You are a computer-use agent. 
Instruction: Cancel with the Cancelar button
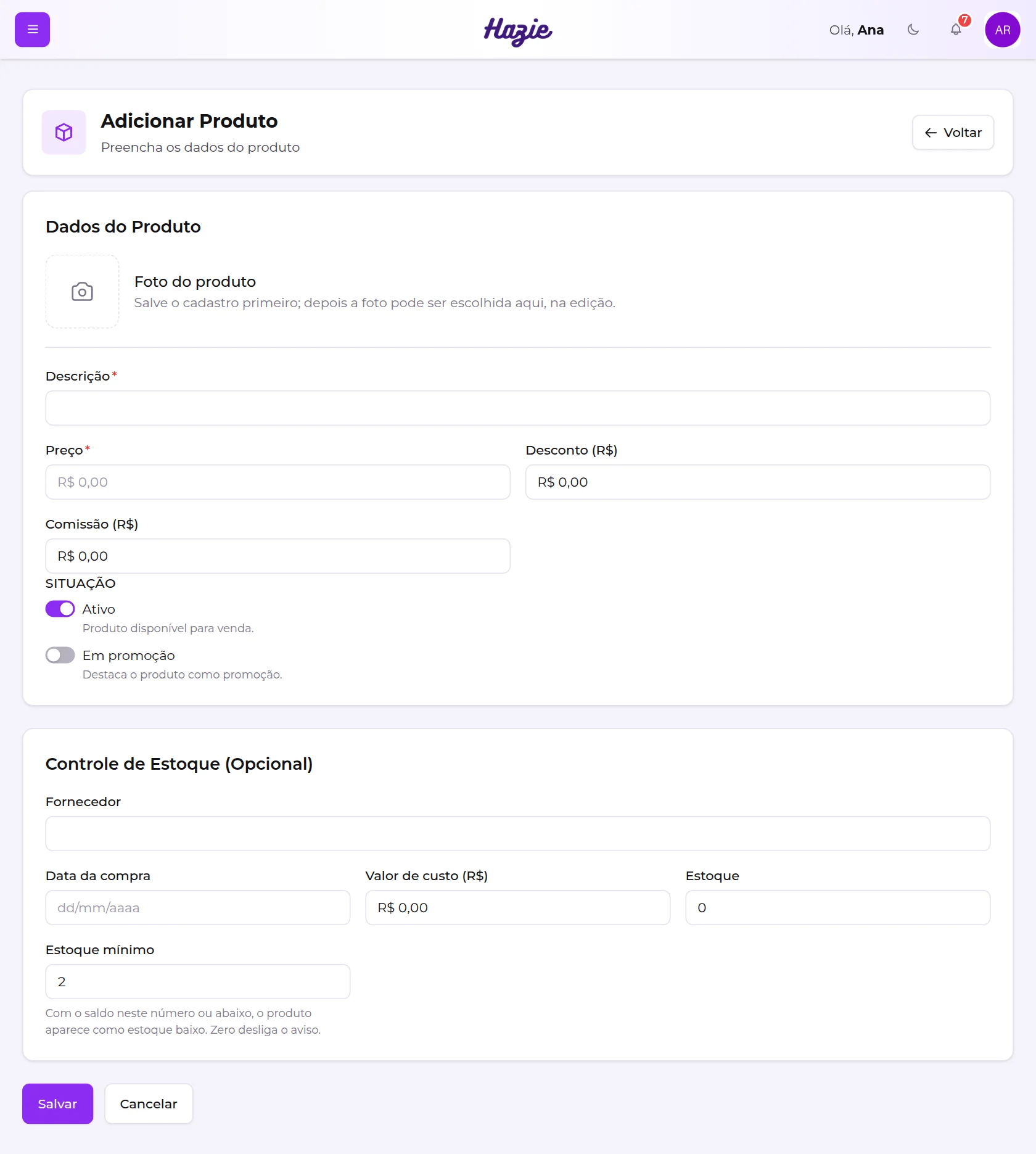click(149, 1103)
